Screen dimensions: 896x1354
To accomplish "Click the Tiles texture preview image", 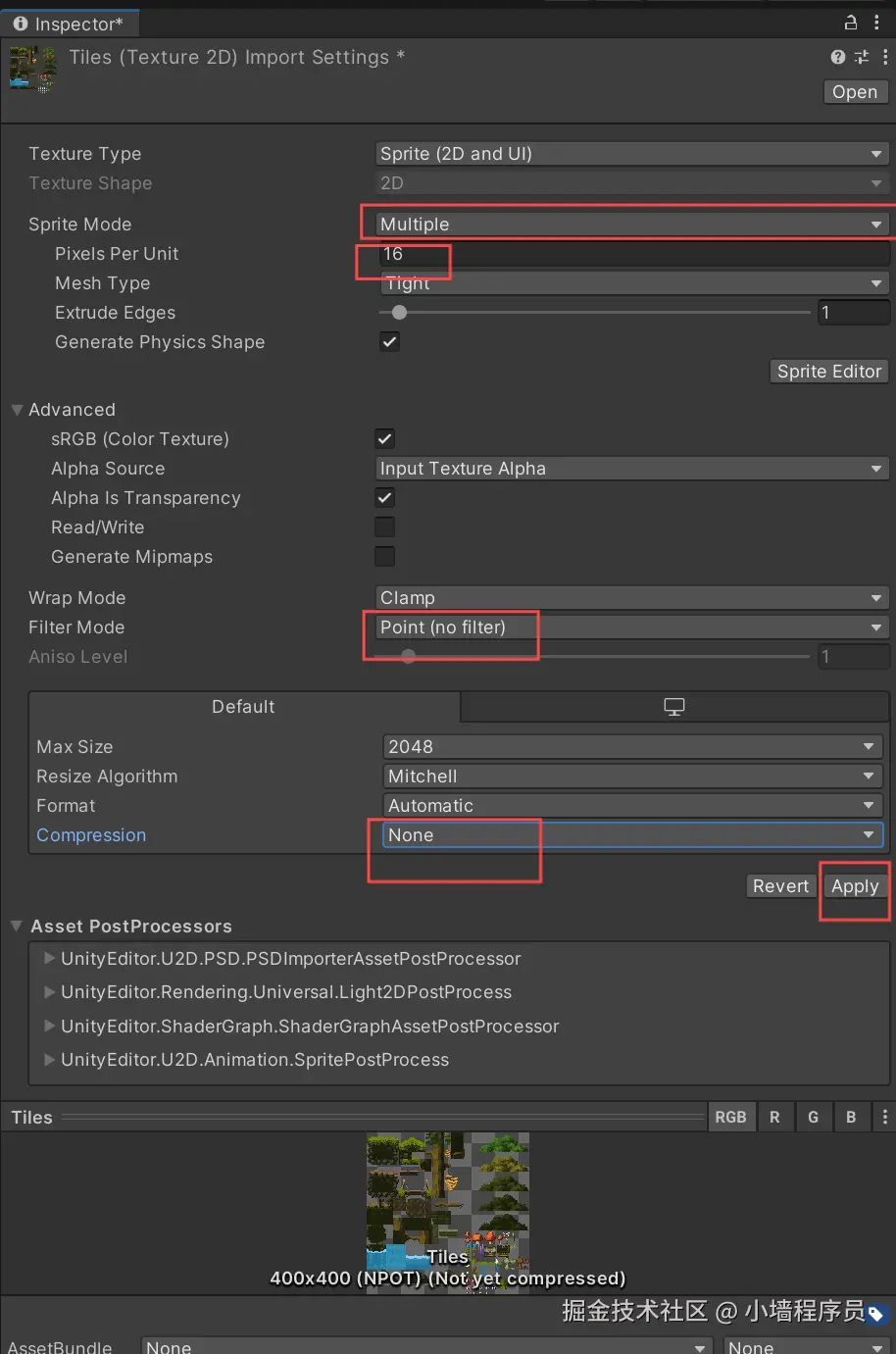I will [448, 1214].
